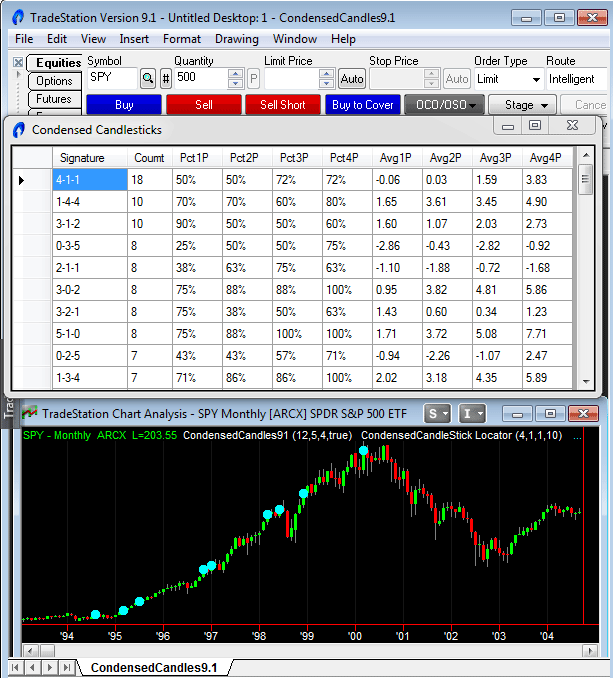
Task: Click the hash (#) button beside Quantity
Action: pos(166,79)
